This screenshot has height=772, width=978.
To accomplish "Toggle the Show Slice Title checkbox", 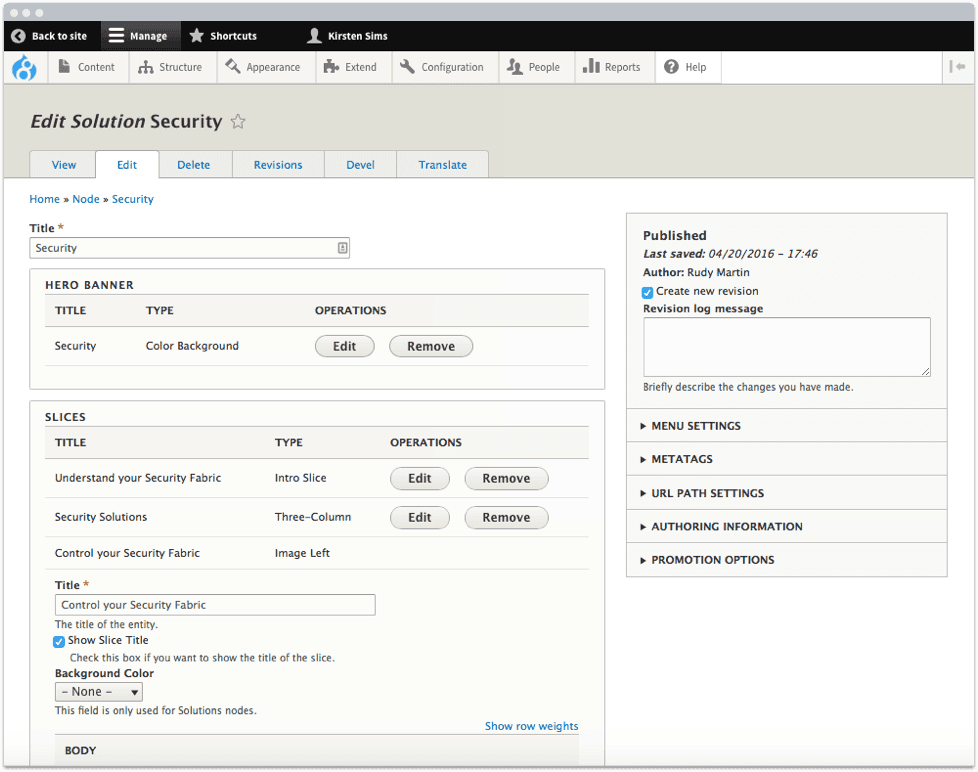I will coord(59,642).
